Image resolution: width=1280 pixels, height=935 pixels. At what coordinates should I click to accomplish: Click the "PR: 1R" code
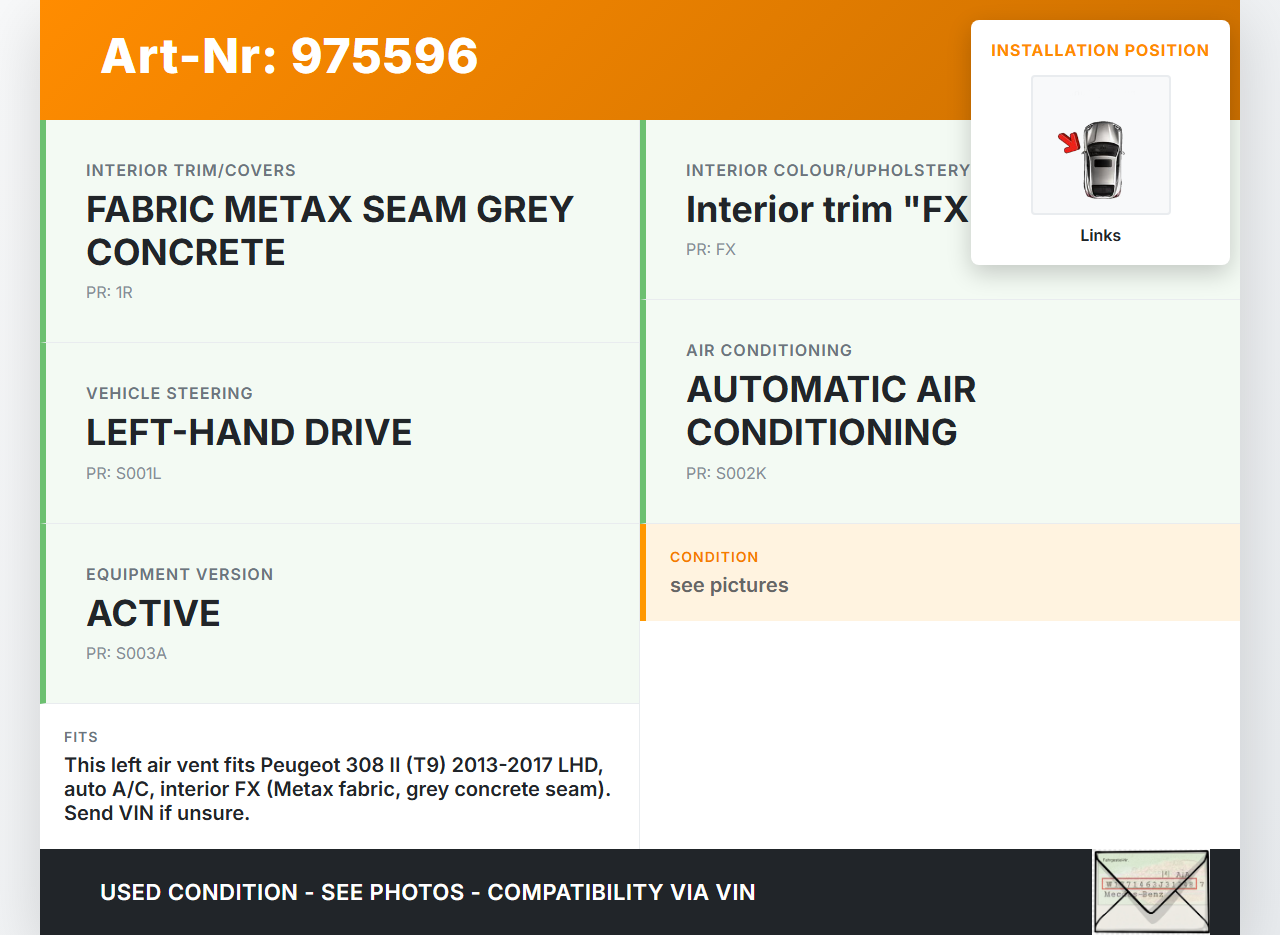pos(109,293)
